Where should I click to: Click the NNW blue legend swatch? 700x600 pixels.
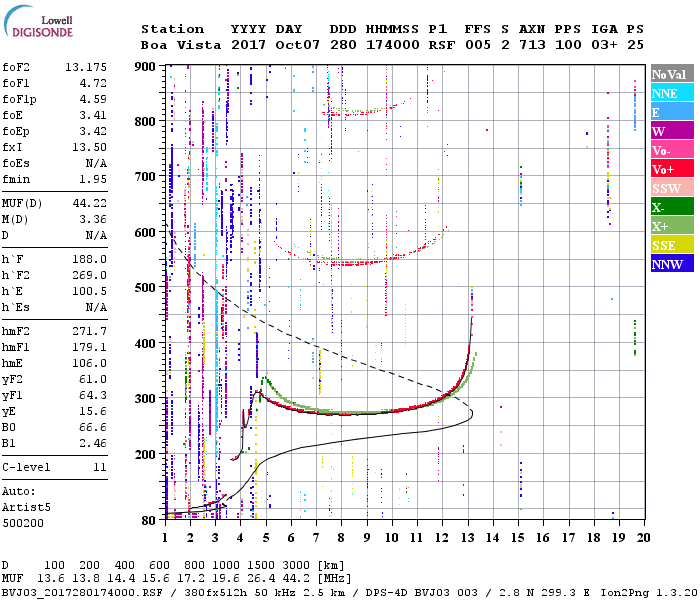click(x=671, y=264)
